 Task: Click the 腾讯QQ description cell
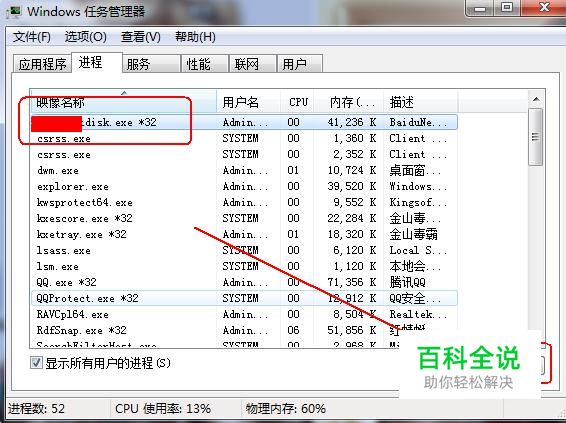(x=408, y=282)
